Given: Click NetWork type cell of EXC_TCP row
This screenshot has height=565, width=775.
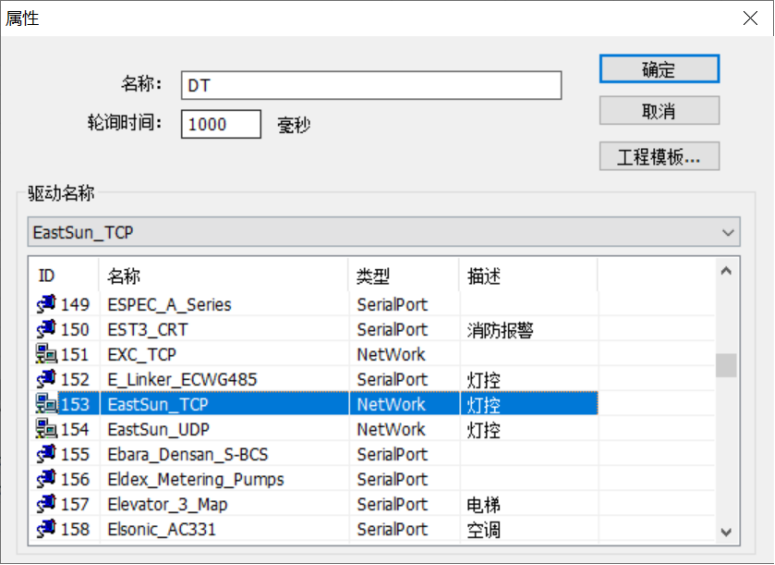Looking at the screenshot, I should pyautogui.click(x=390, y=354).
